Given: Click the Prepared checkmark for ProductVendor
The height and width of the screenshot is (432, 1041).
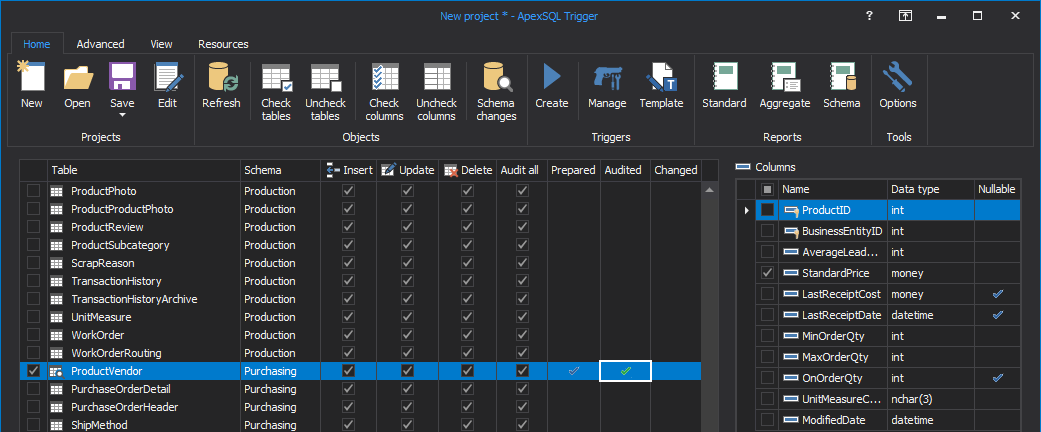Looking at the screenshot, I should coord(574,371).
